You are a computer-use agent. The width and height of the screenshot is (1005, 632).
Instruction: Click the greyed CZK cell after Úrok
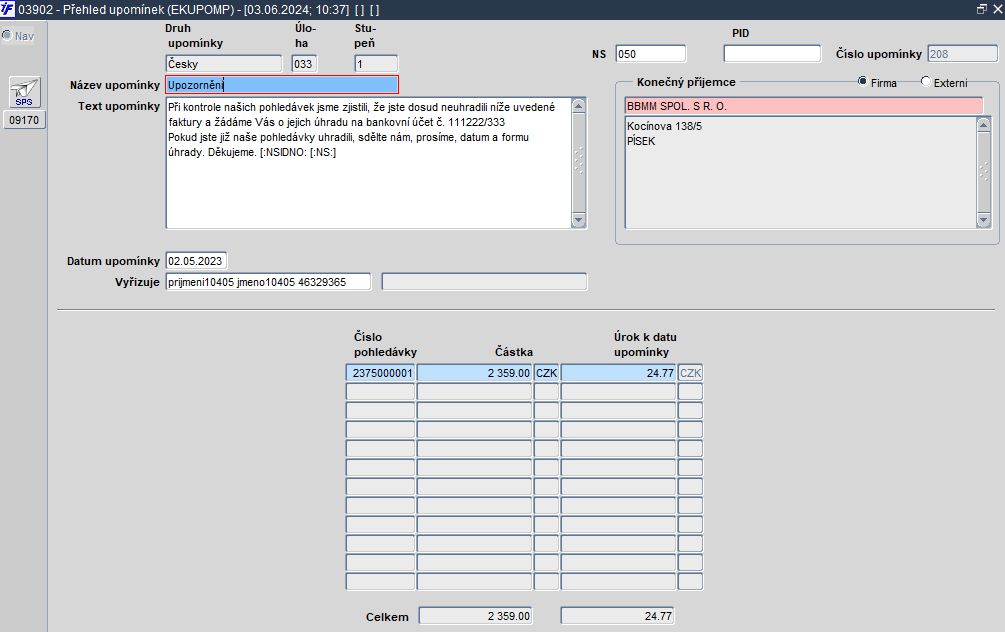(690, 372)
